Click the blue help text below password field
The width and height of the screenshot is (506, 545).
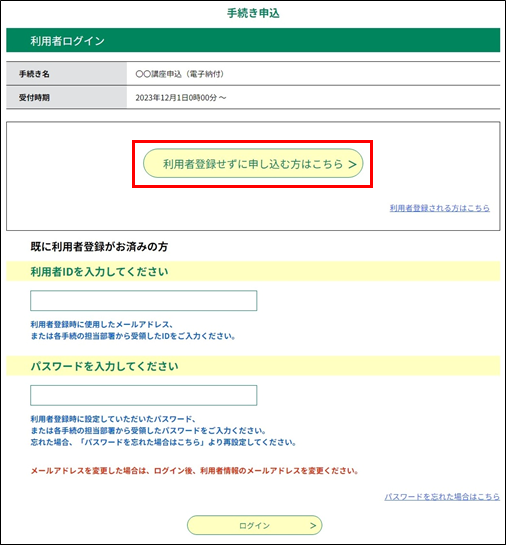point(163,431)
